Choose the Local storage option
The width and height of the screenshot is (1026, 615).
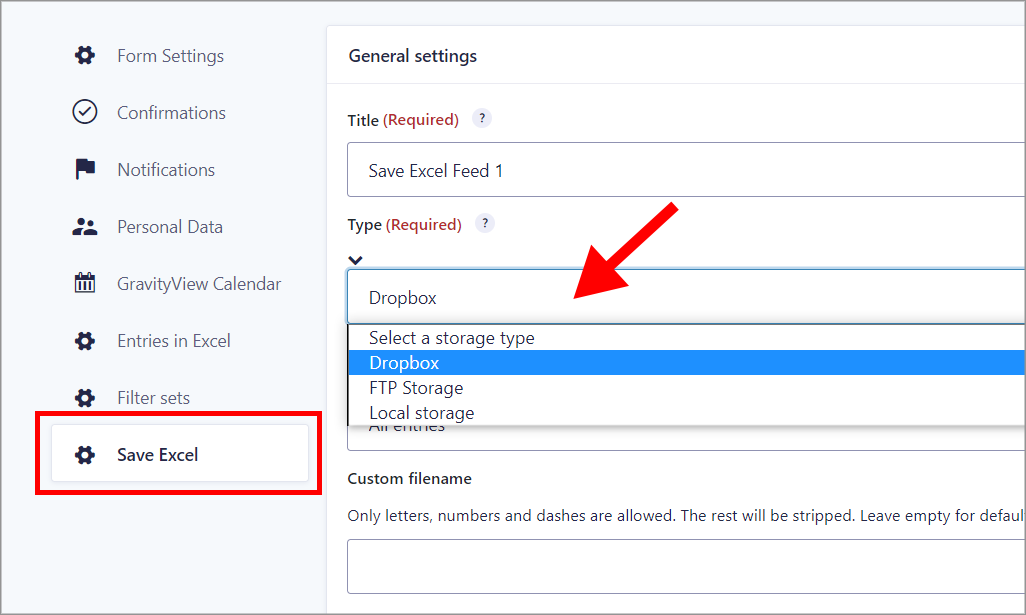click(x=687, y=413)
